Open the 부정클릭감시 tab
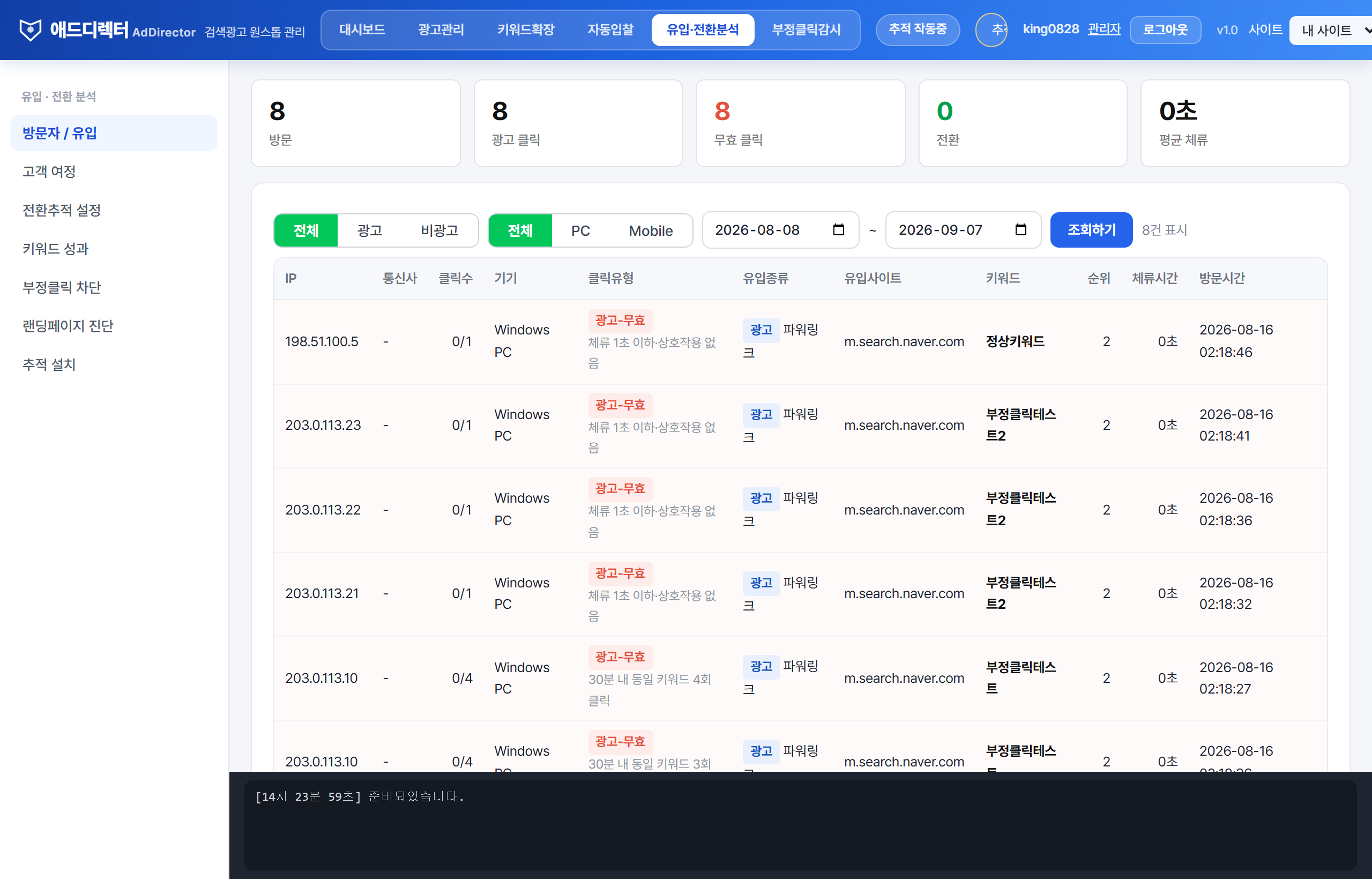Screen dimensions: 1372x879 pos(806,29)
